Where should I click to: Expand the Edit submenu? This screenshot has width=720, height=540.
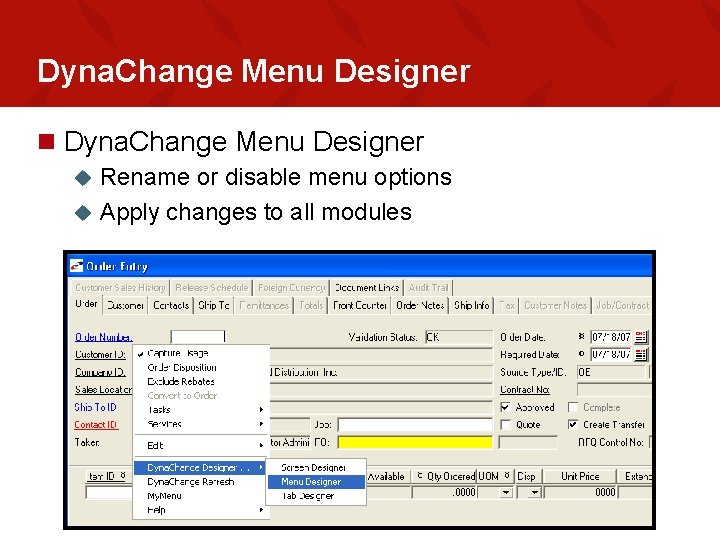click(x=202, y=445)
